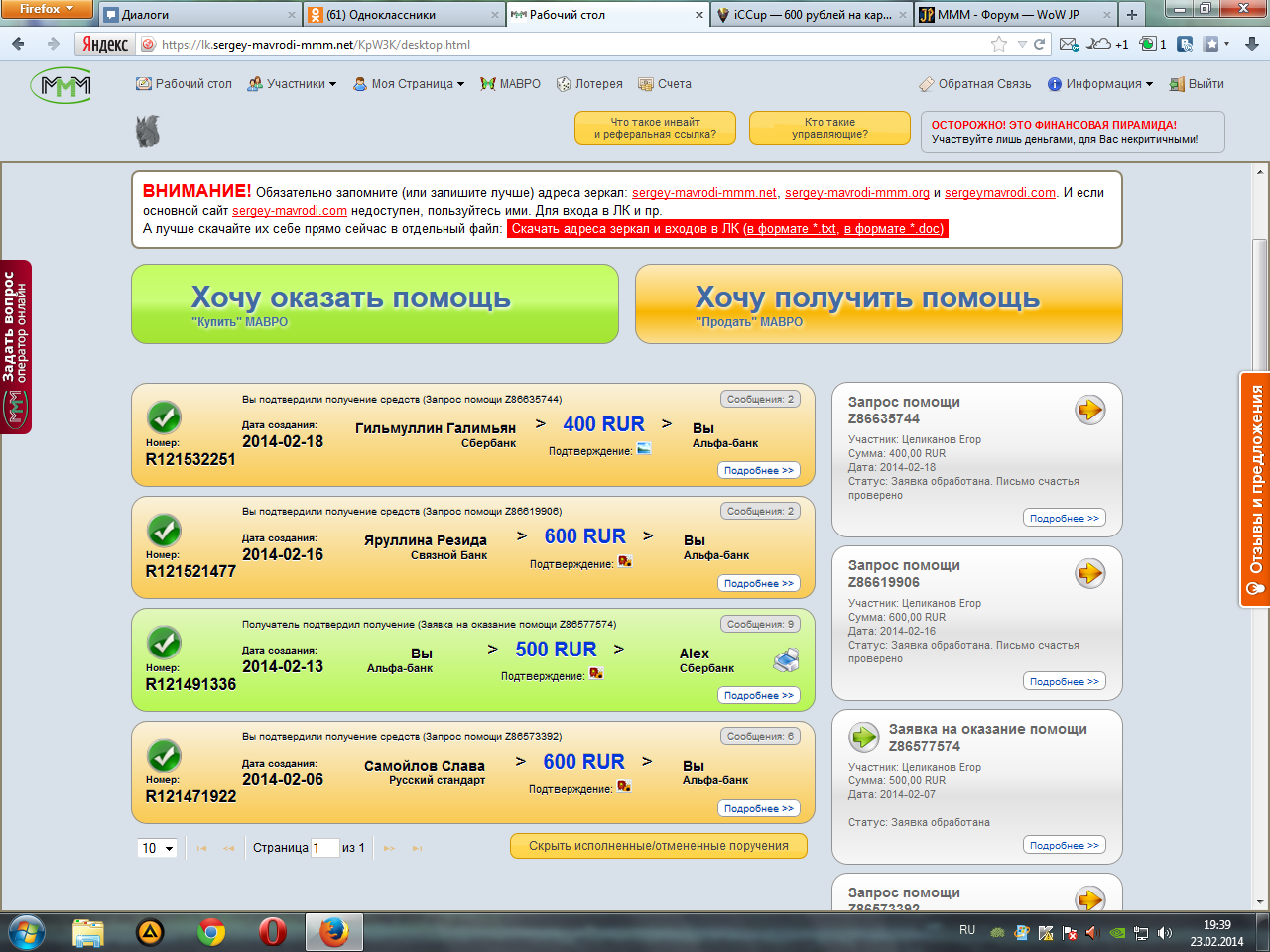This screenshot has height=952, width=1270.
Task: Switch to MMM Форум browser tab
Action: point(1014,14)
